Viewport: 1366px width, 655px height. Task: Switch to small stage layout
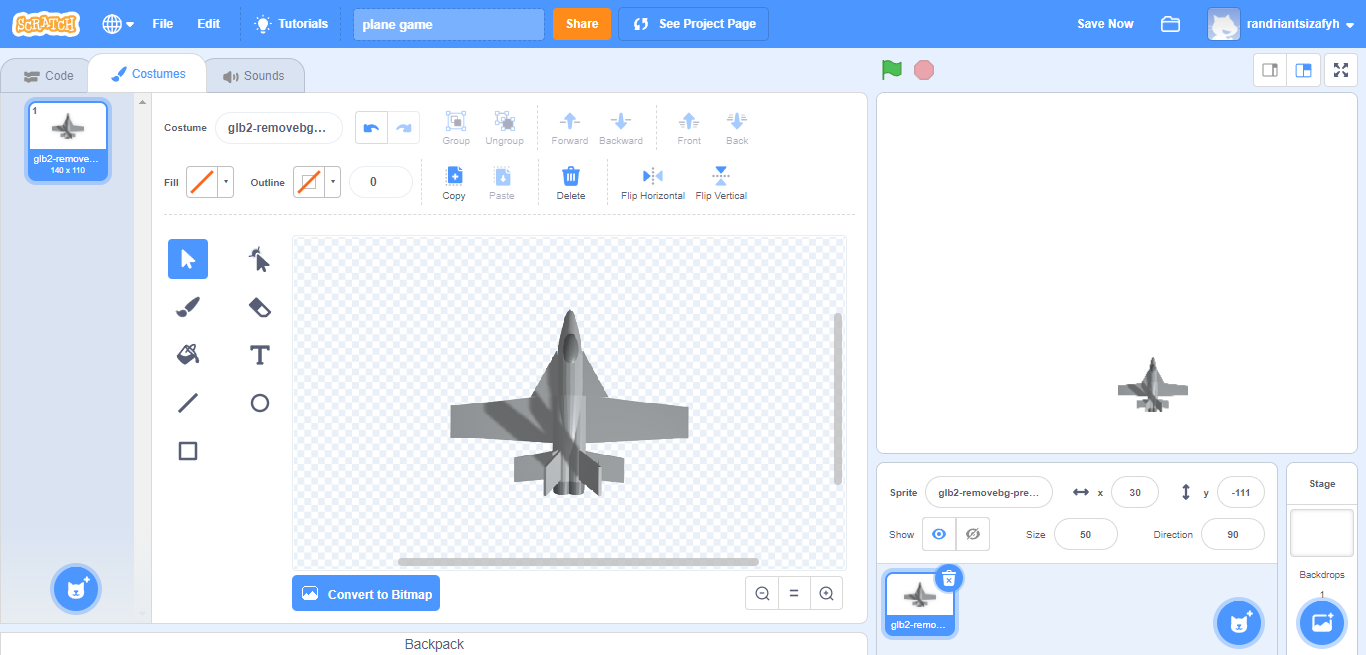click(x=1270, y=70)
